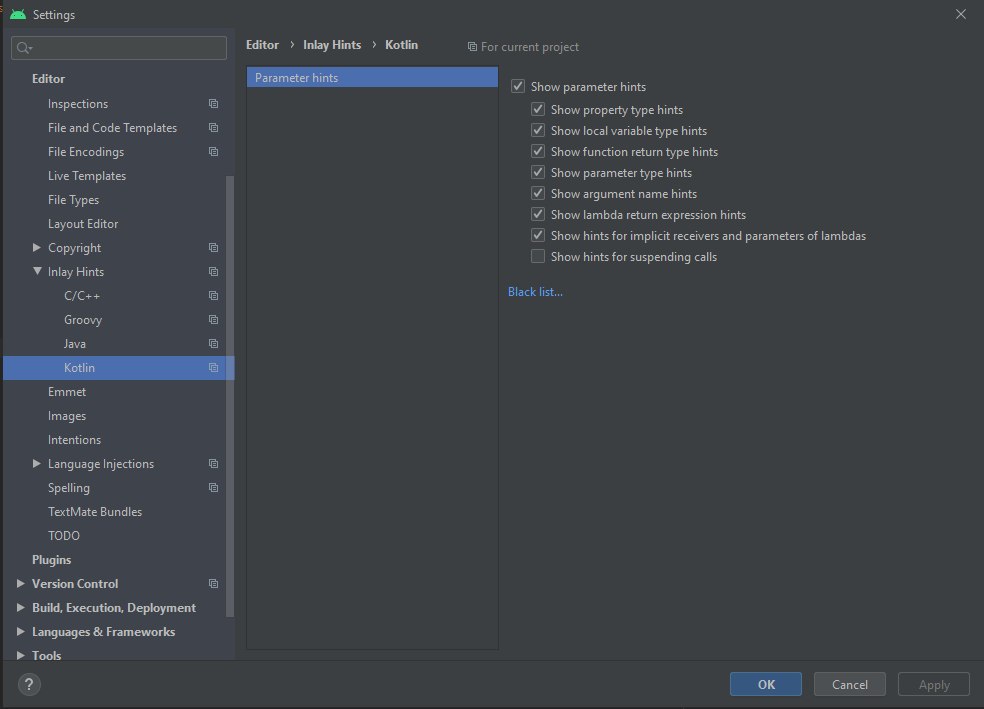984x709 pixels.
Task: Click the For current project label
Action: click(x=530, y=47)
